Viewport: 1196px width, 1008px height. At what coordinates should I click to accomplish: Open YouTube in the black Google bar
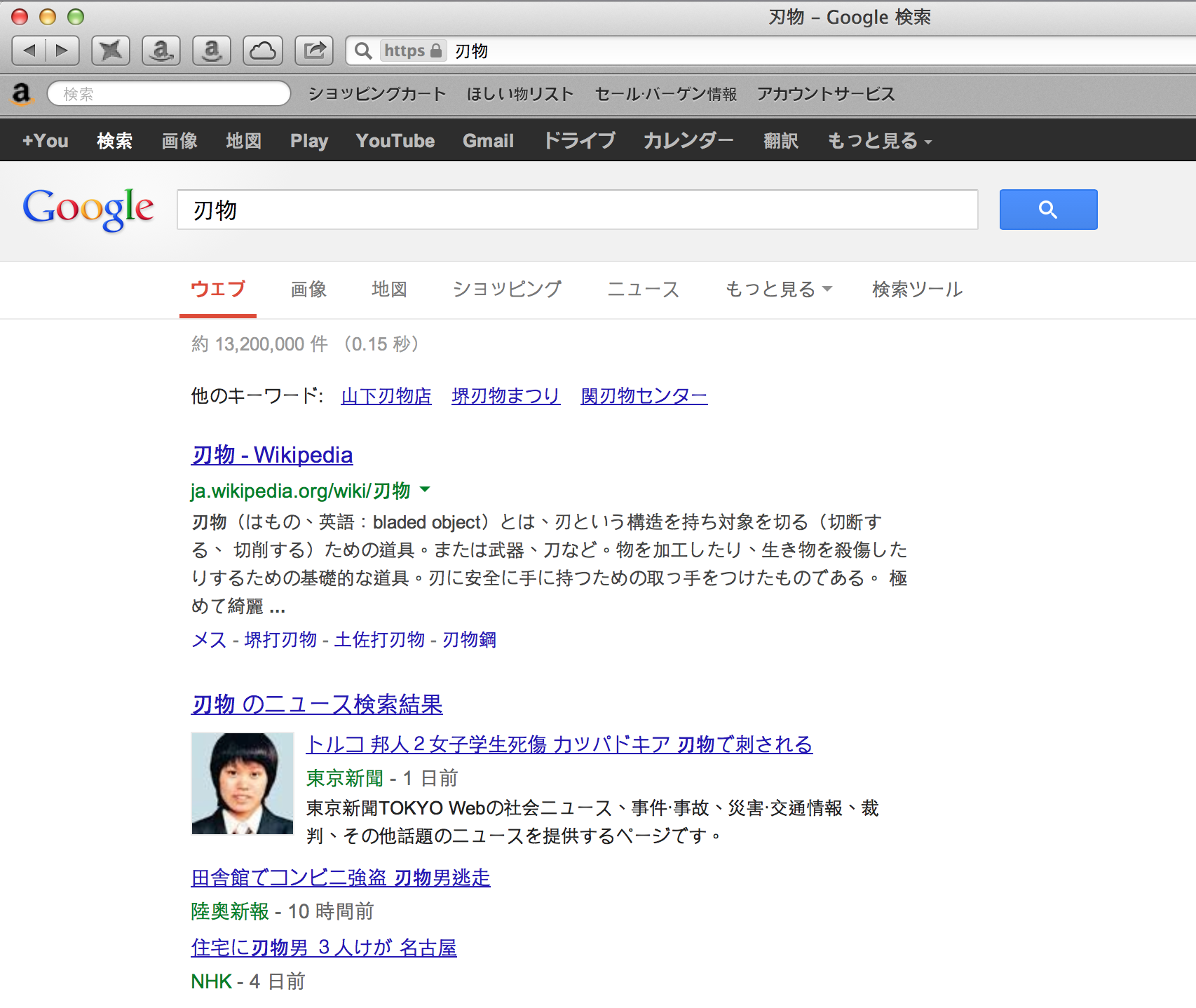(395, 141)
